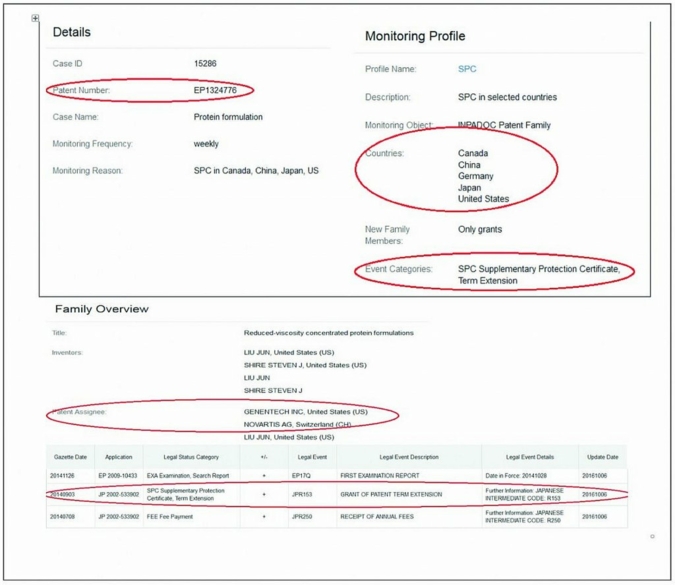Viewport: 675px width, 585px height.
Task: Sort by the Gazette Date column header
Action: click(x=68, y=455)
